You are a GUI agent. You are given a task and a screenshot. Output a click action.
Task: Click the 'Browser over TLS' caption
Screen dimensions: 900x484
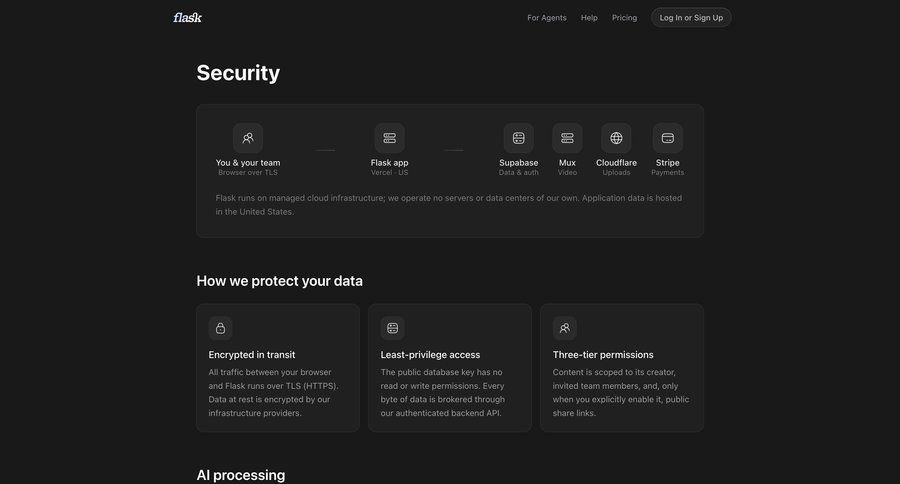coord(248,173)
